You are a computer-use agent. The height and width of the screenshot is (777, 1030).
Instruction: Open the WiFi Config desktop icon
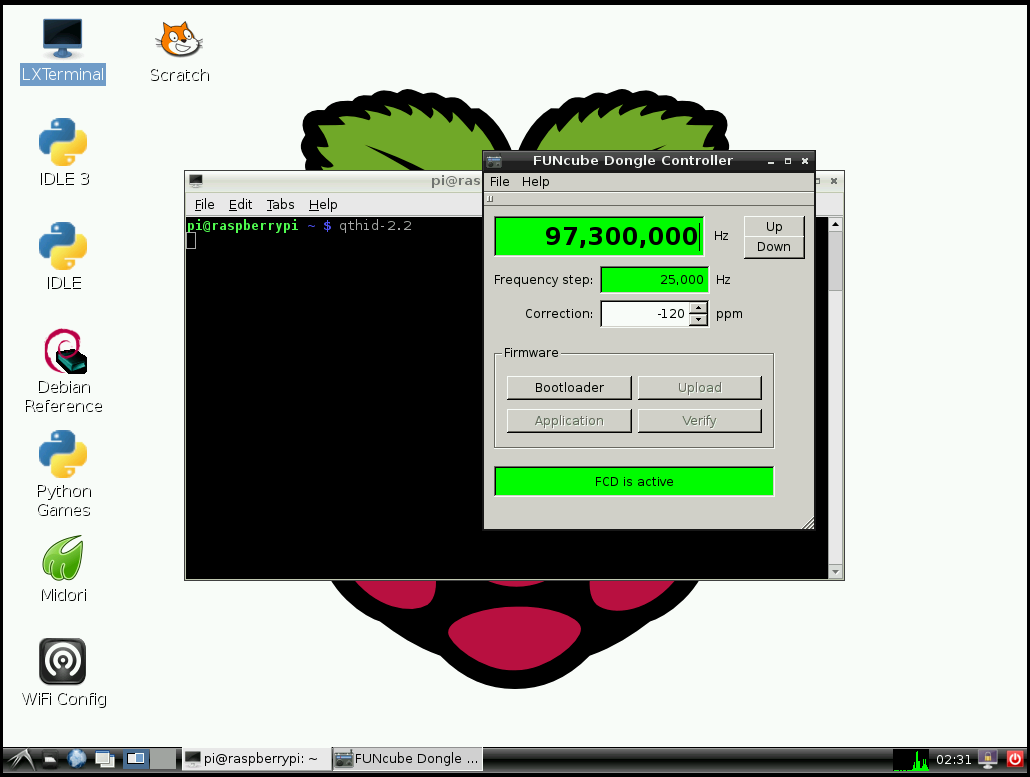63,672
